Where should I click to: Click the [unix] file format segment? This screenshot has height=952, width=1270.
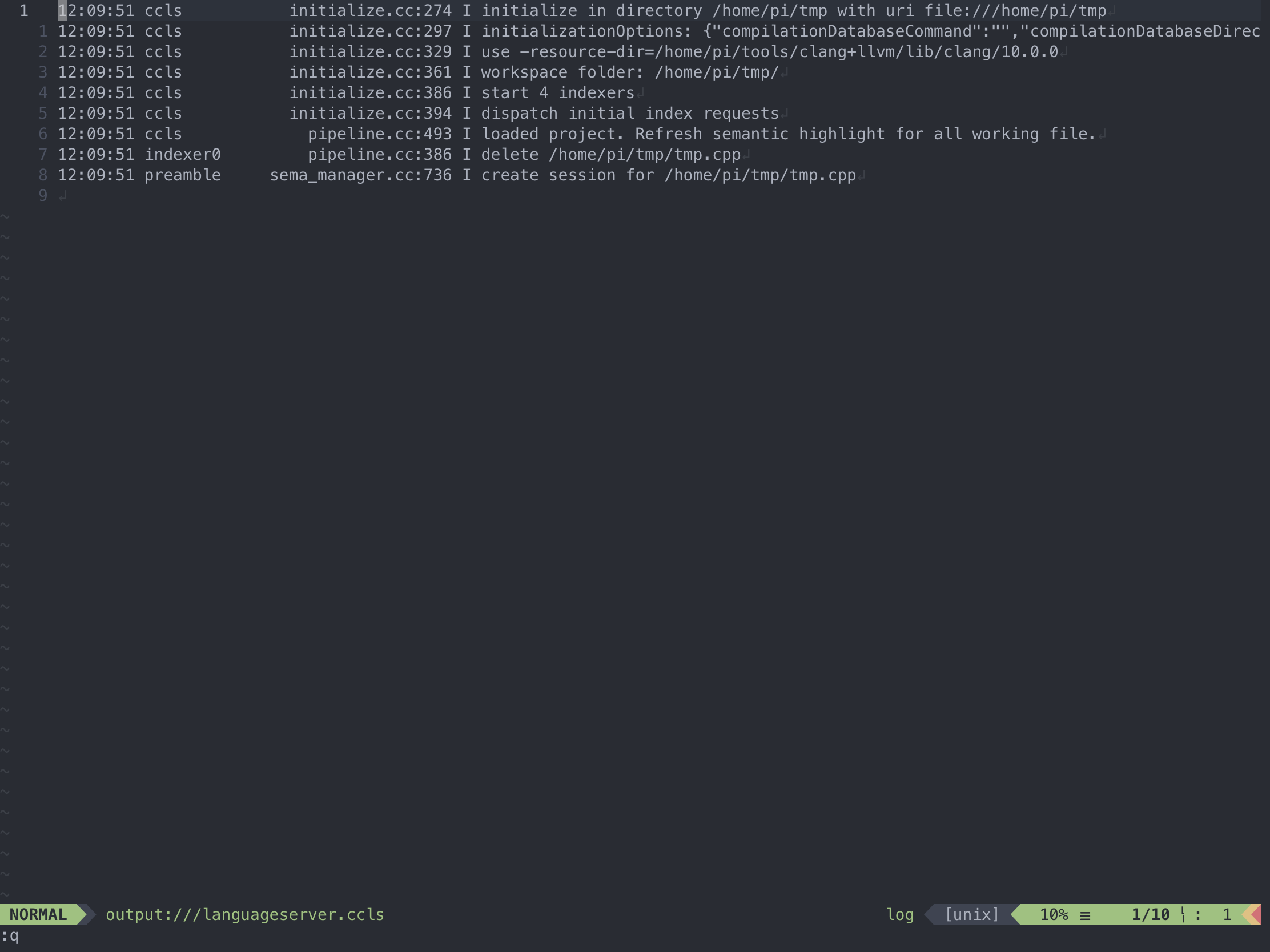point(971,914)
